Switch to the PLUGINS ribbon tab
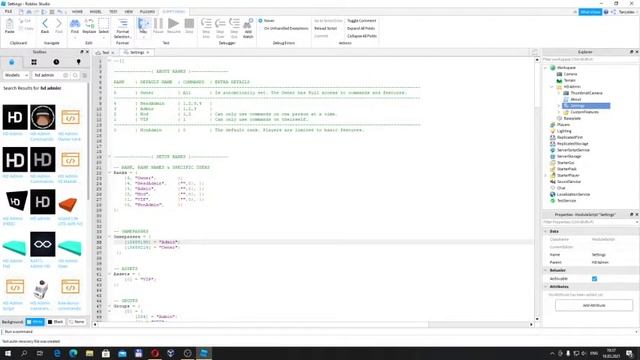640x360 pixels. [x=147, y=11]
